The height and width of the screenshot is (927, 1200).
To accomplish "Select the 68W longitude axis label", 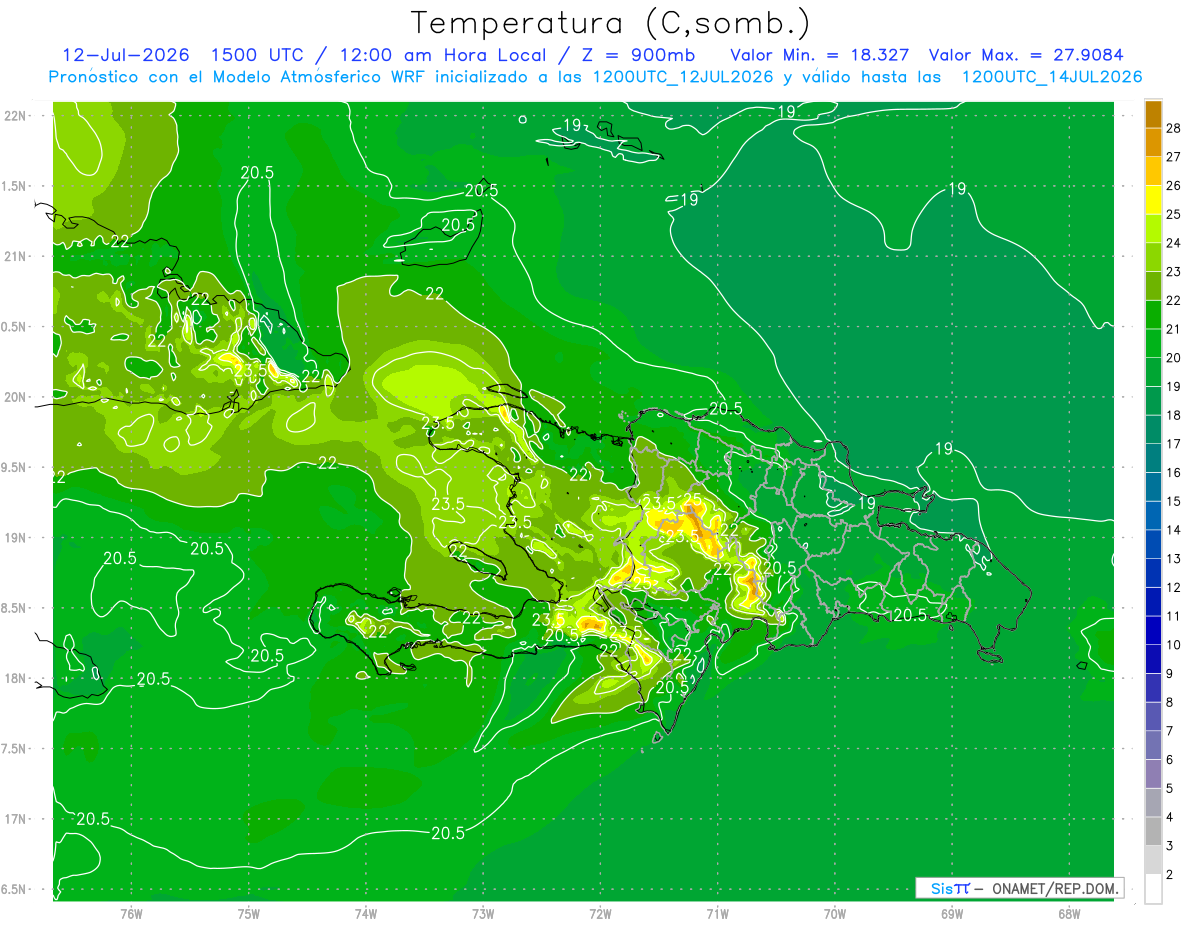I will pos(1068,913).
